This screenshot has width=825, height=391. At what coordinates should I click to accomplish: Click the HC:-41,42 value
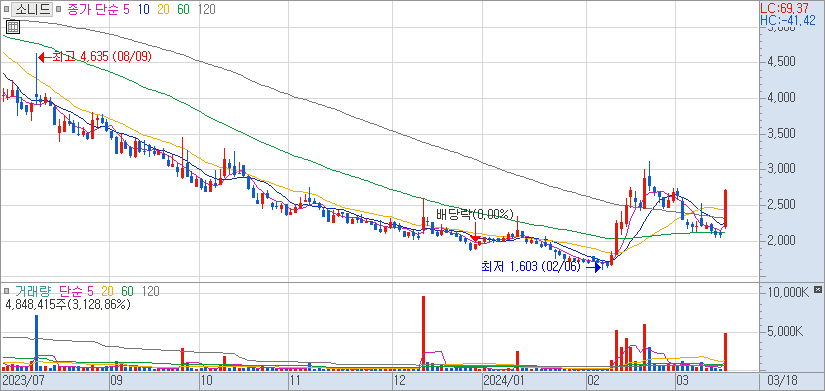tap(789, 21)
